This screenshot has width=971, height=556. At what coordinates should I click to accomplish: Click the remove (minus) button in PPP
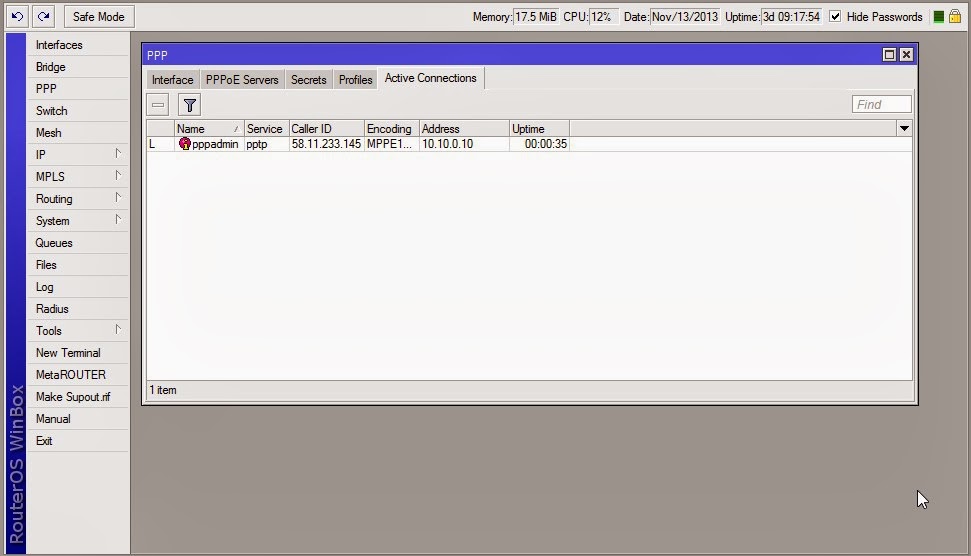[x=158, y=105]
